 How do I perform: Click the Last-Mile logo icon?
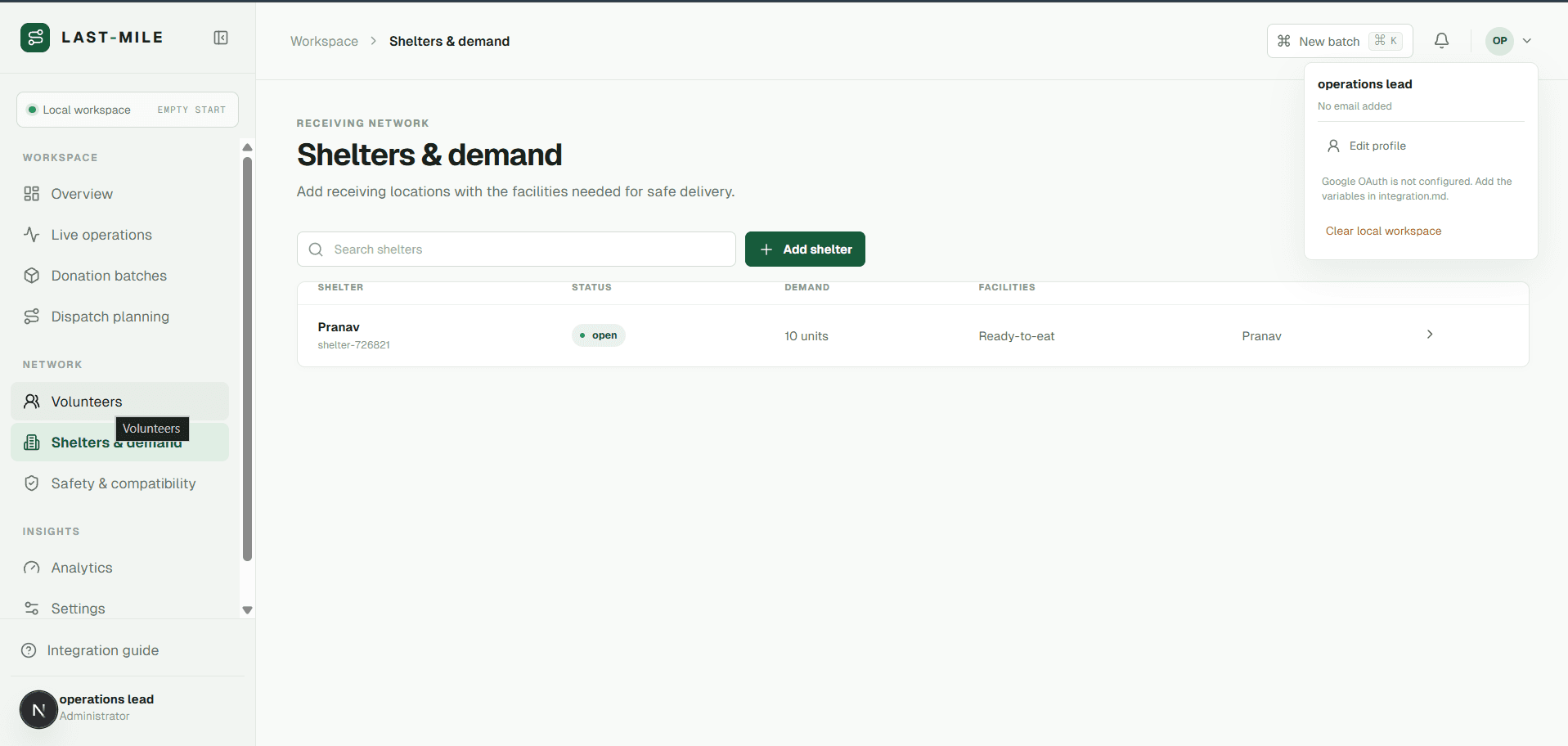(x=35, y=38)
